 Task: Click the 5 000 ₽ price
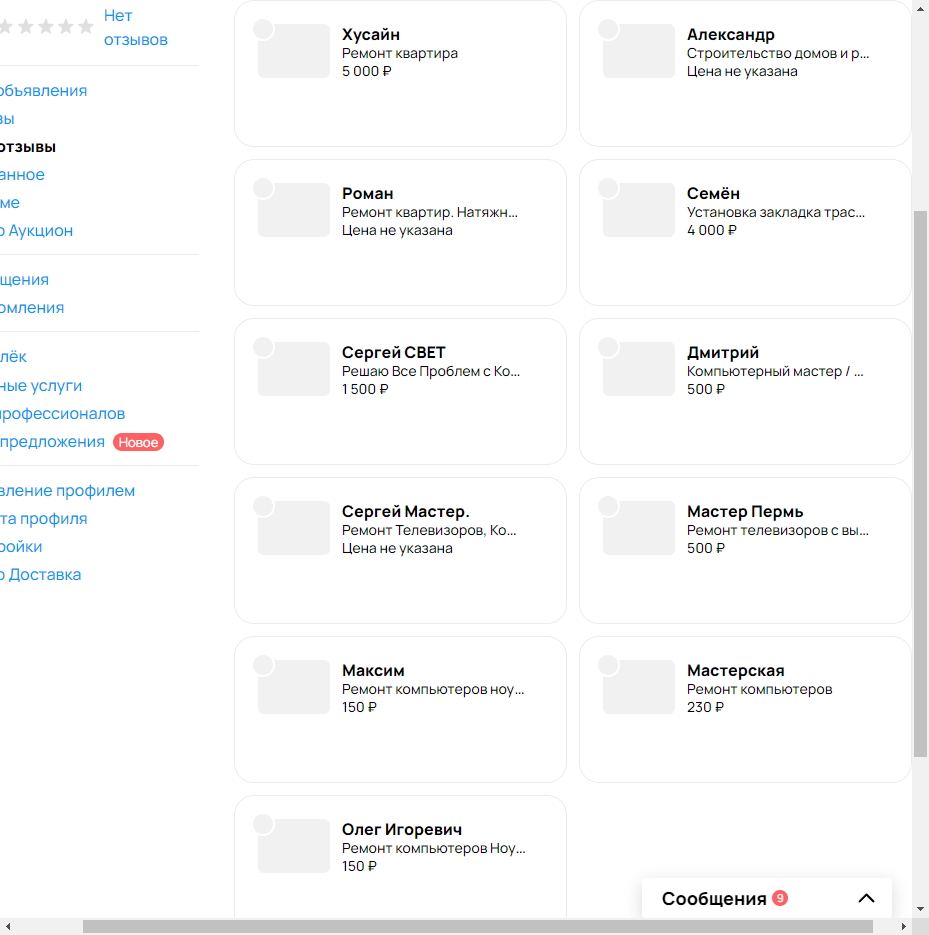click(367, 72)
